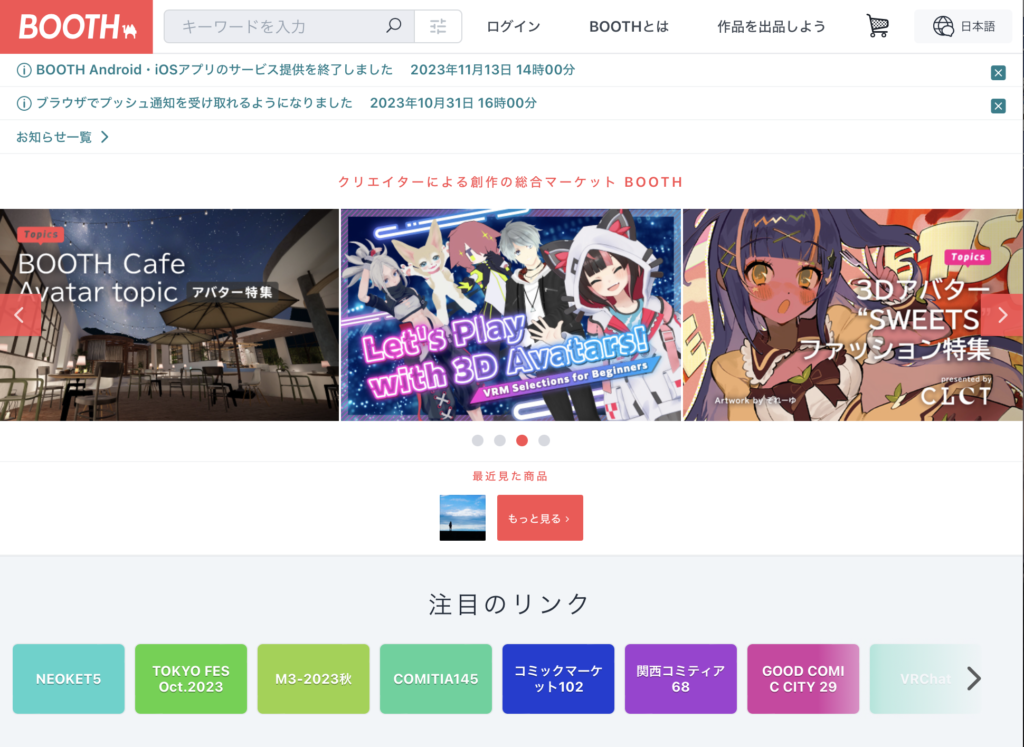Click the search magnifier icon
The height and width of the screenshot is (747, 1024).
pyautogui.click(x=394, y=27)
